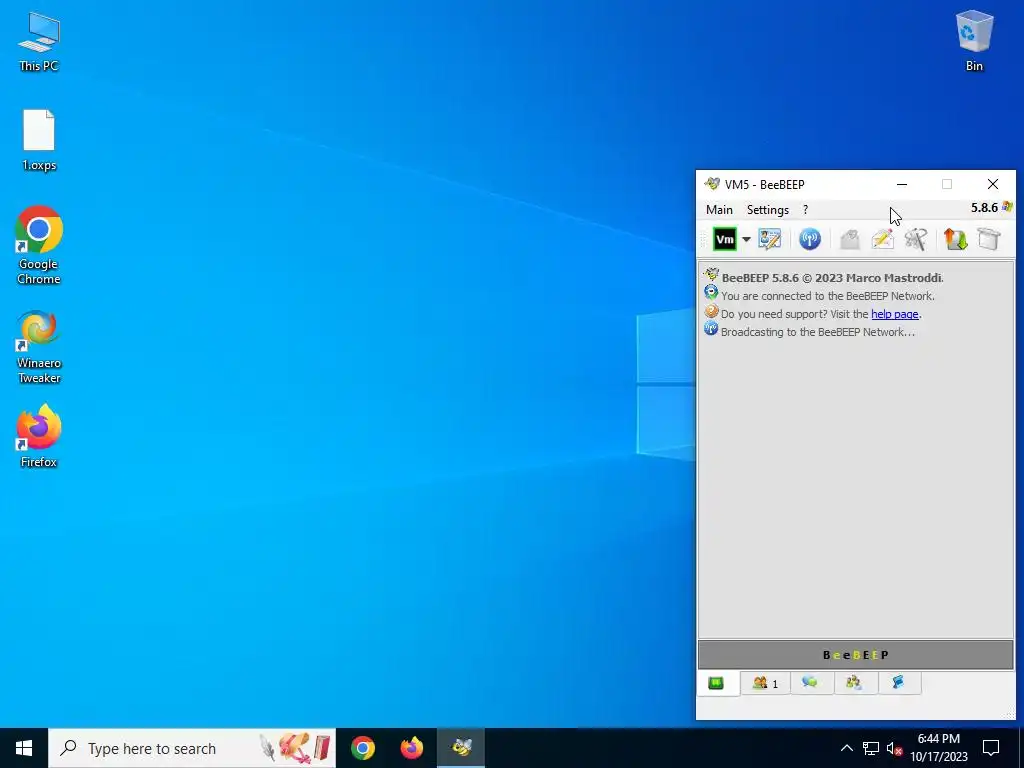Select This PC desktop icon
Viewport: 1024px width, 768px height.
39,42
